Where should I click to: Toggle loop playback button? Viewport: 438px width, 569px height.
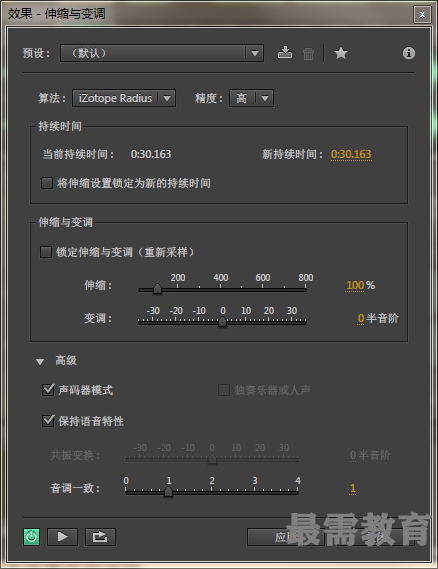point(100,537)
